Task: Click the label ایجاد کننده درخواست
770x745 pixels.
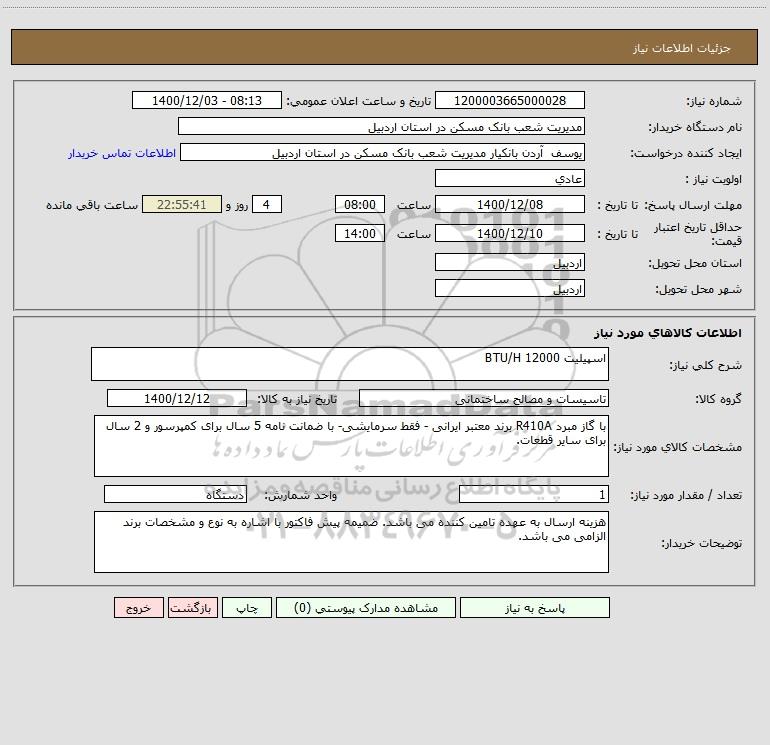Action: tap(686, 153)
